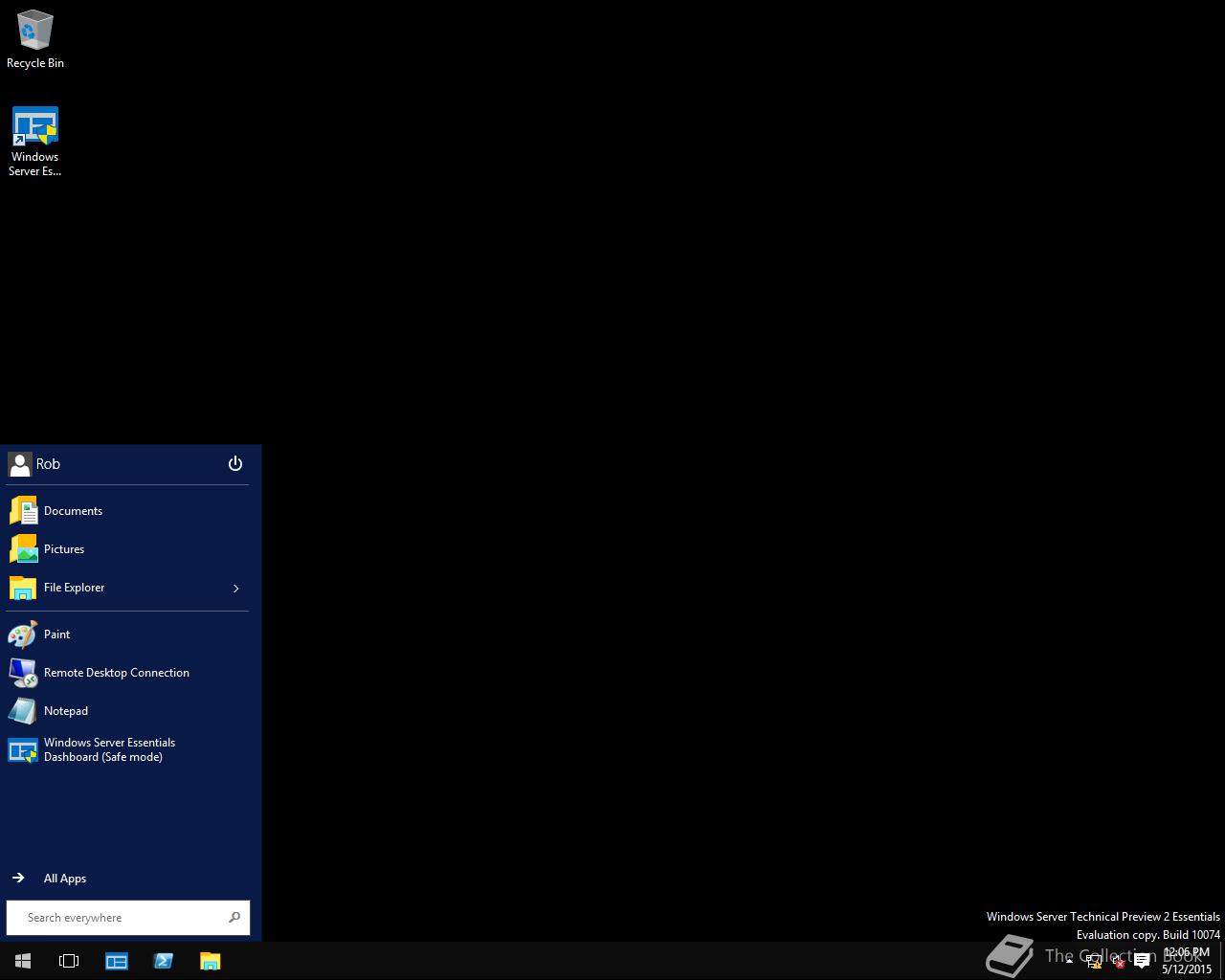
Task: Click the Remote Desktop Connection icon
Action: (x=23, y=673)
